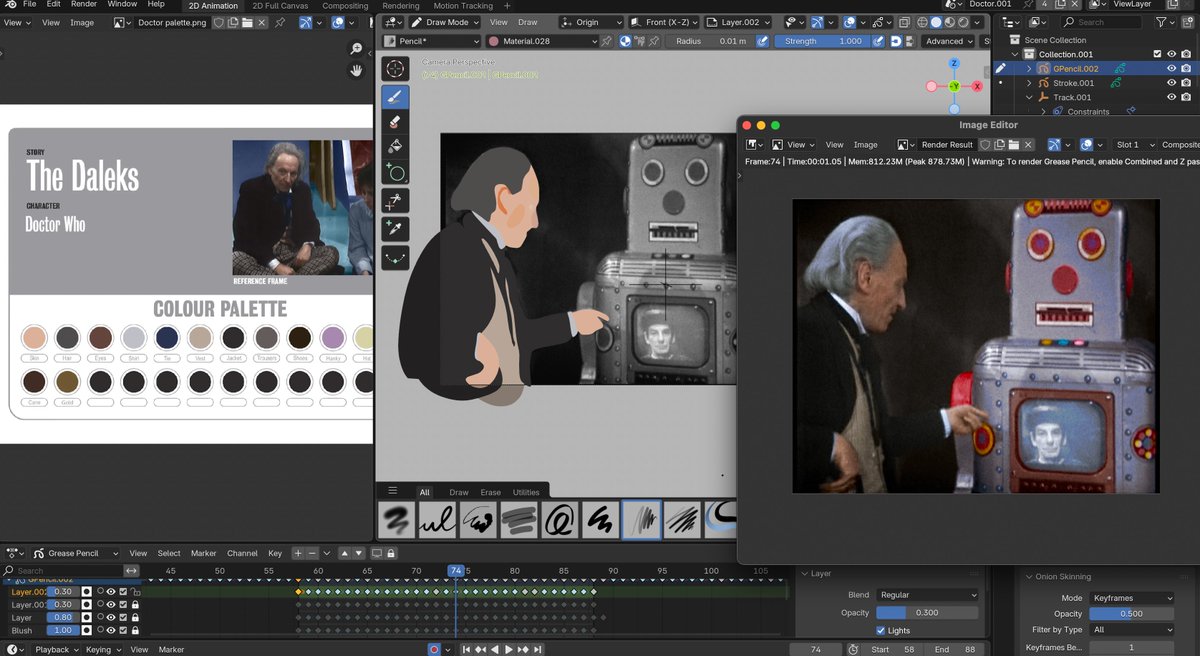The height and width of the screenshot is (656, 1200).
Task: Adjust the Onion Skinning Opacity 0.500 slider
Action: (x=1131, y=614)
